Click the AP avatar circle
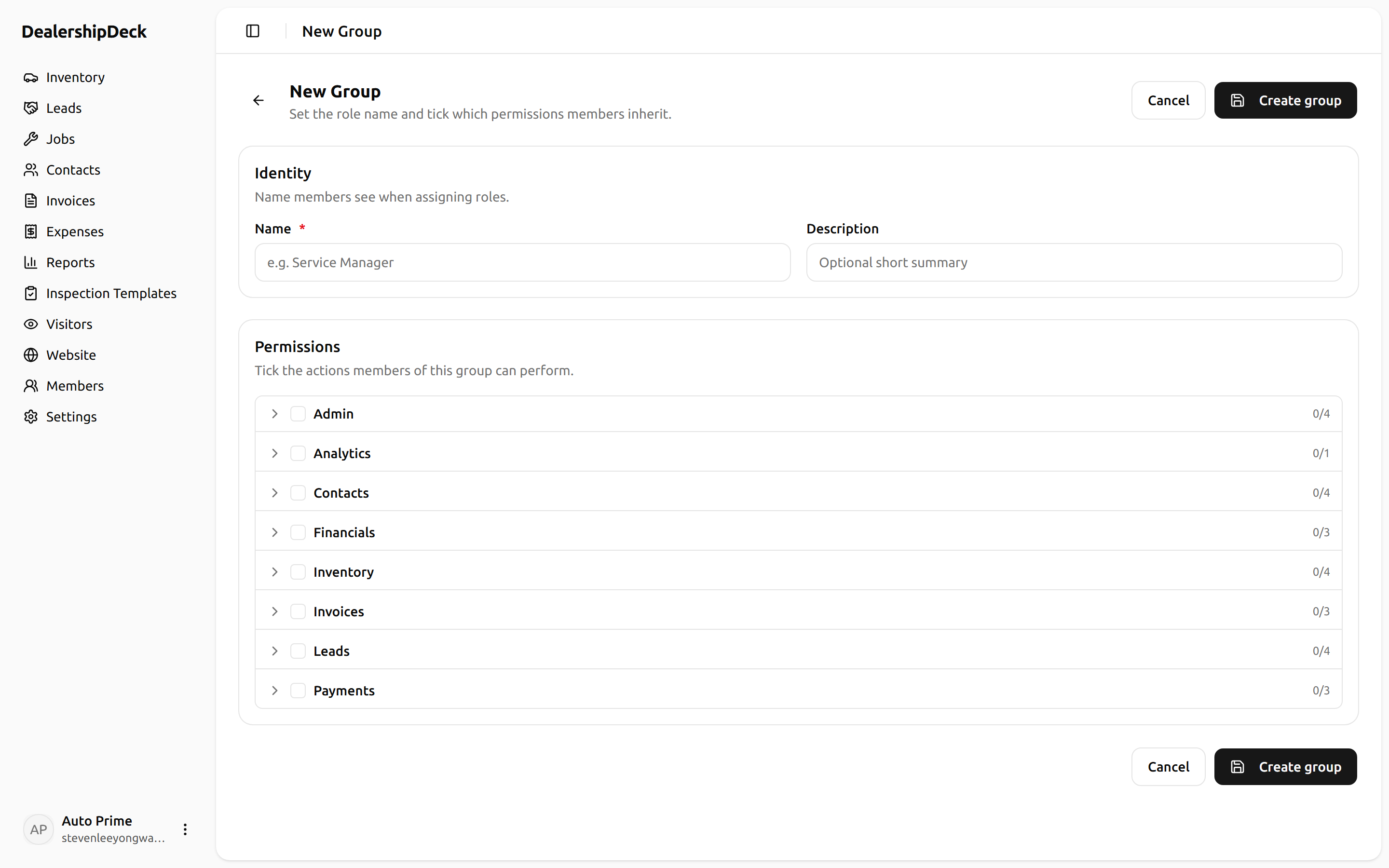This screenshot has height=868, width=1389. tap(39, 829)
